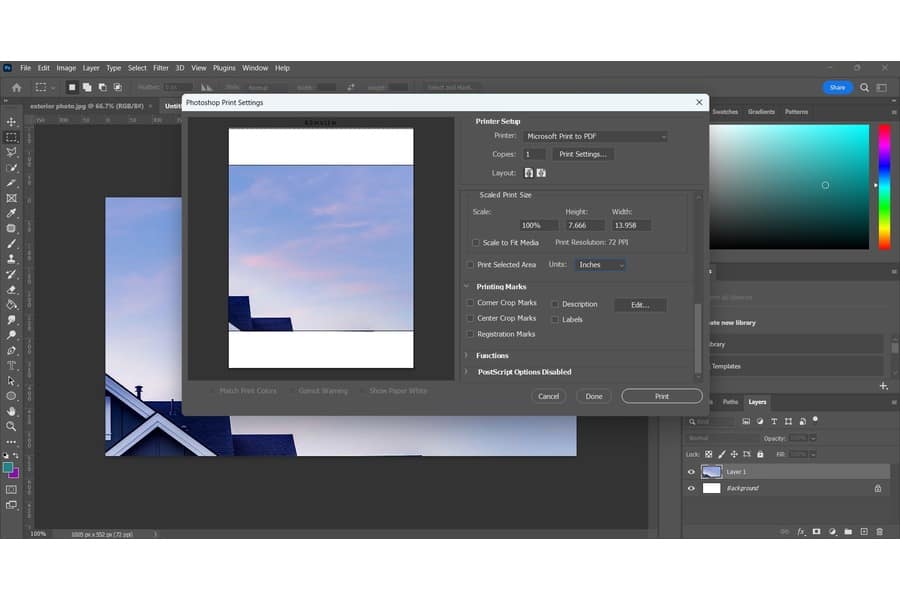Choose landscape layout orientation icon

click(541, 173)
